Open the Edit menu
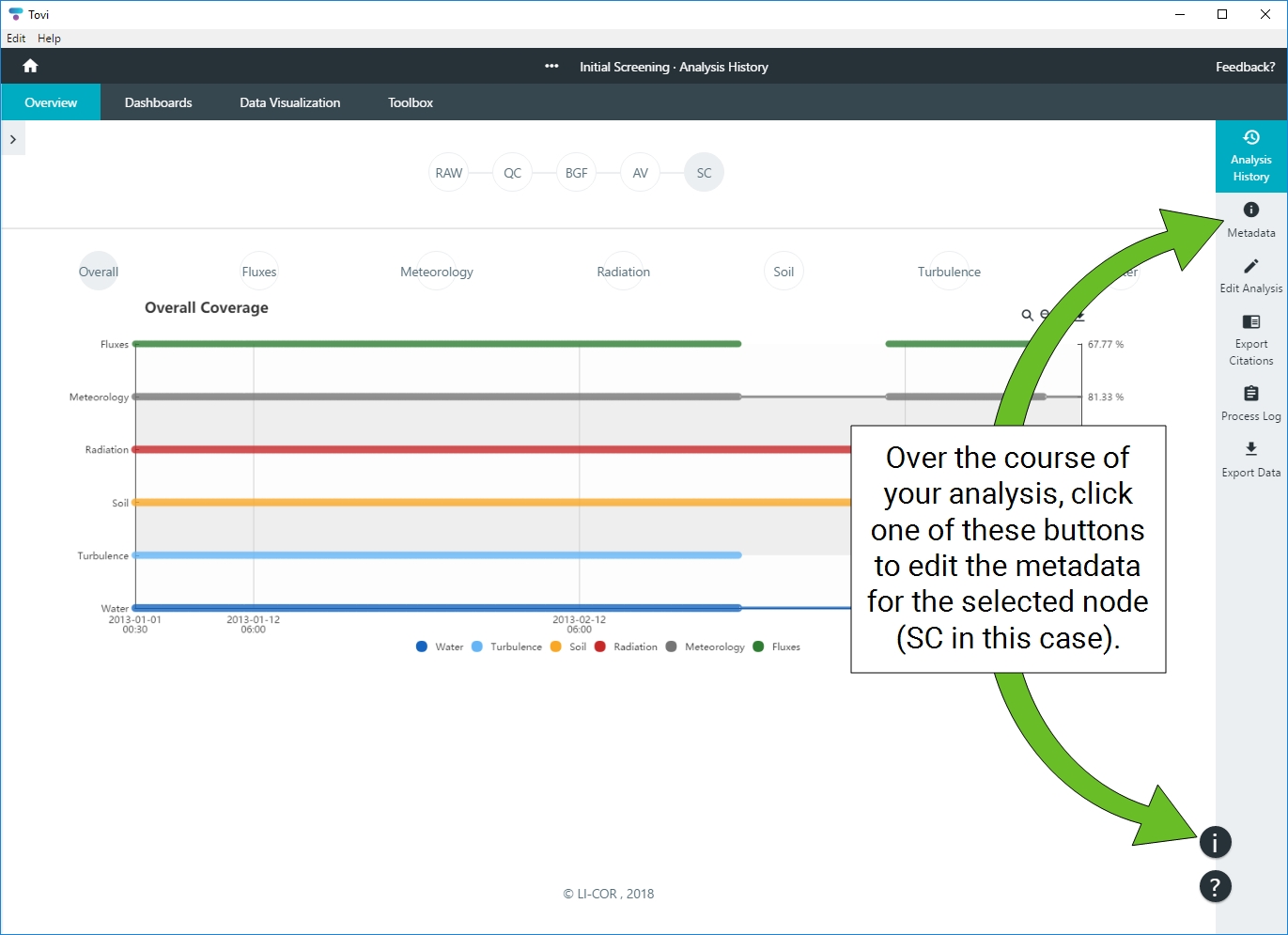This screenshot has height=935, width=1288. pyautogui.click(x=16, y=38)
